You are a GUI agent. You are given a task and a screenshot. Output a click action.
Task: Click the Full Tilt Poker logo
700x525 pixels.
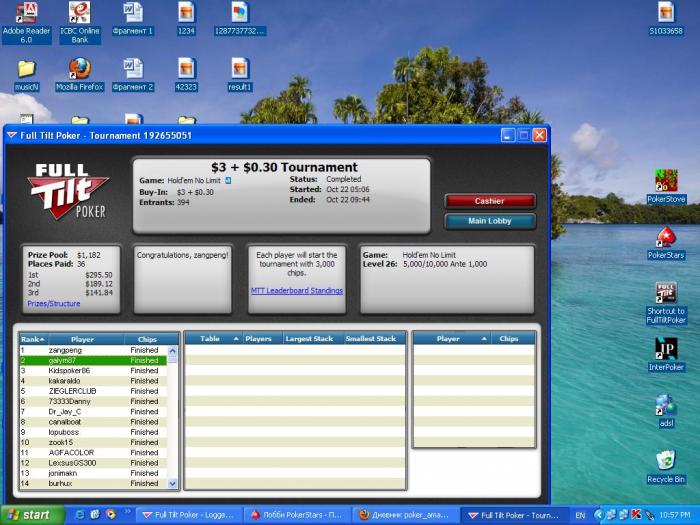[68, 192]
